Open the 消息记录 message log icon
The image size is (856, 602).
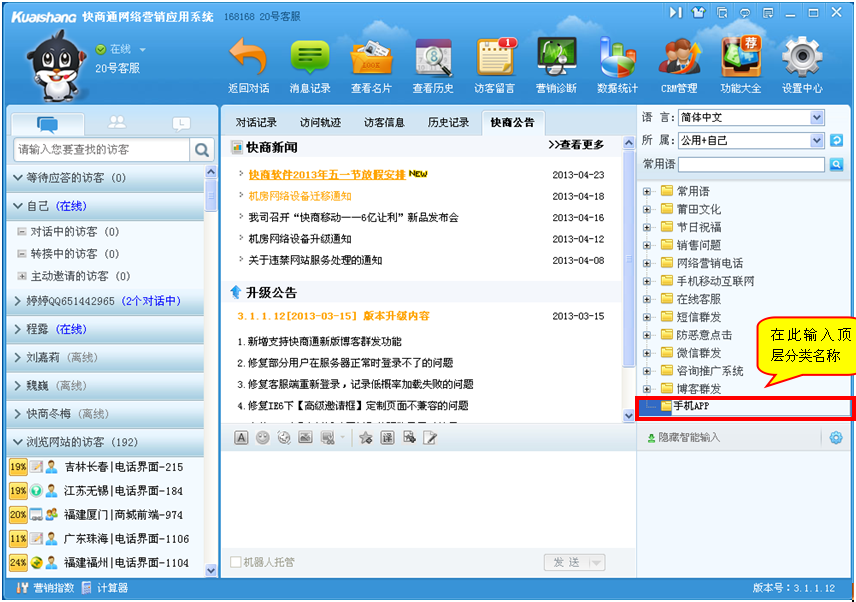pyautogui.click(x=310, y=58)
